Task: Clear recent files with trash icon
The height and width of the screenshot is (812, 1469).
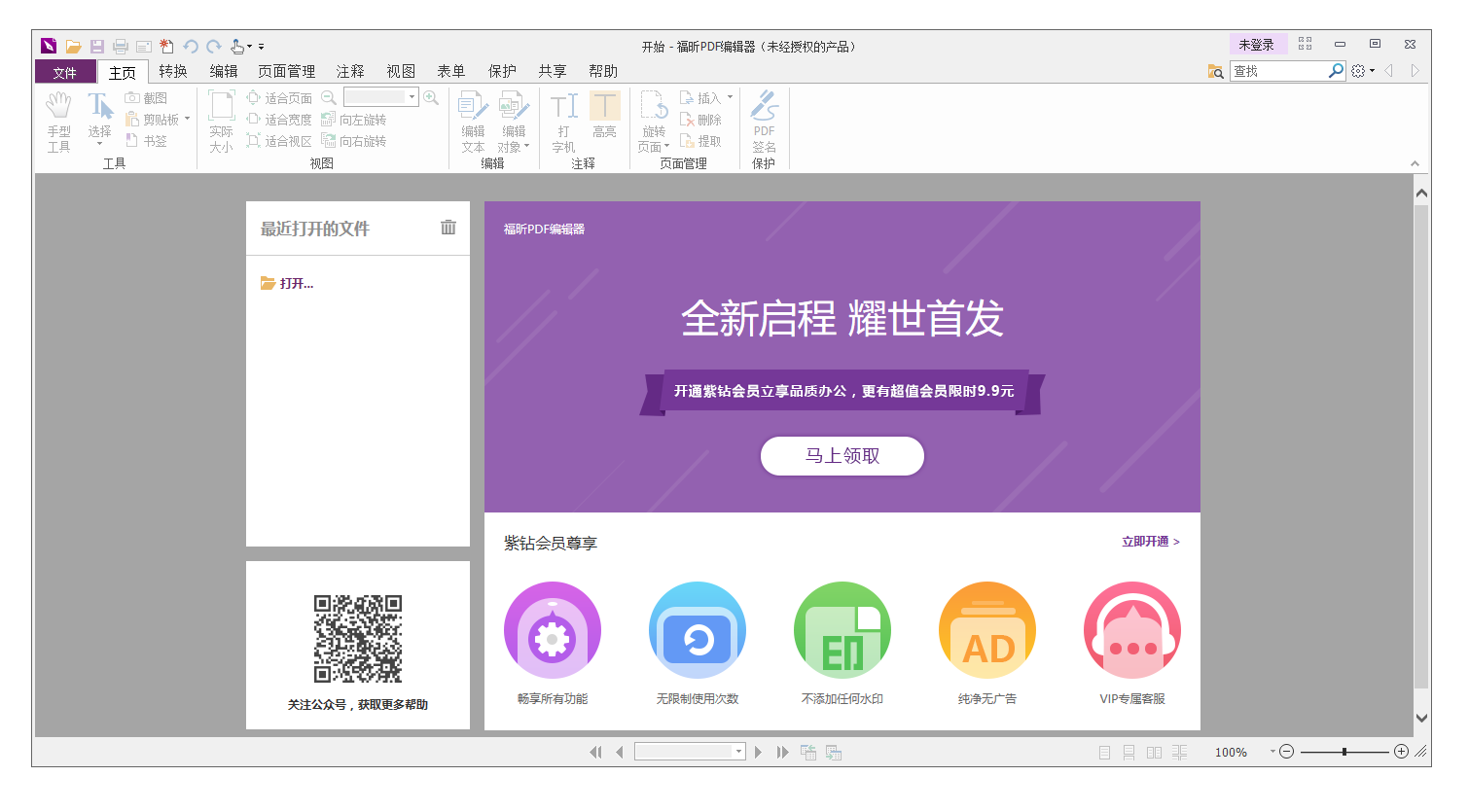Action: (x=448, y=227)
